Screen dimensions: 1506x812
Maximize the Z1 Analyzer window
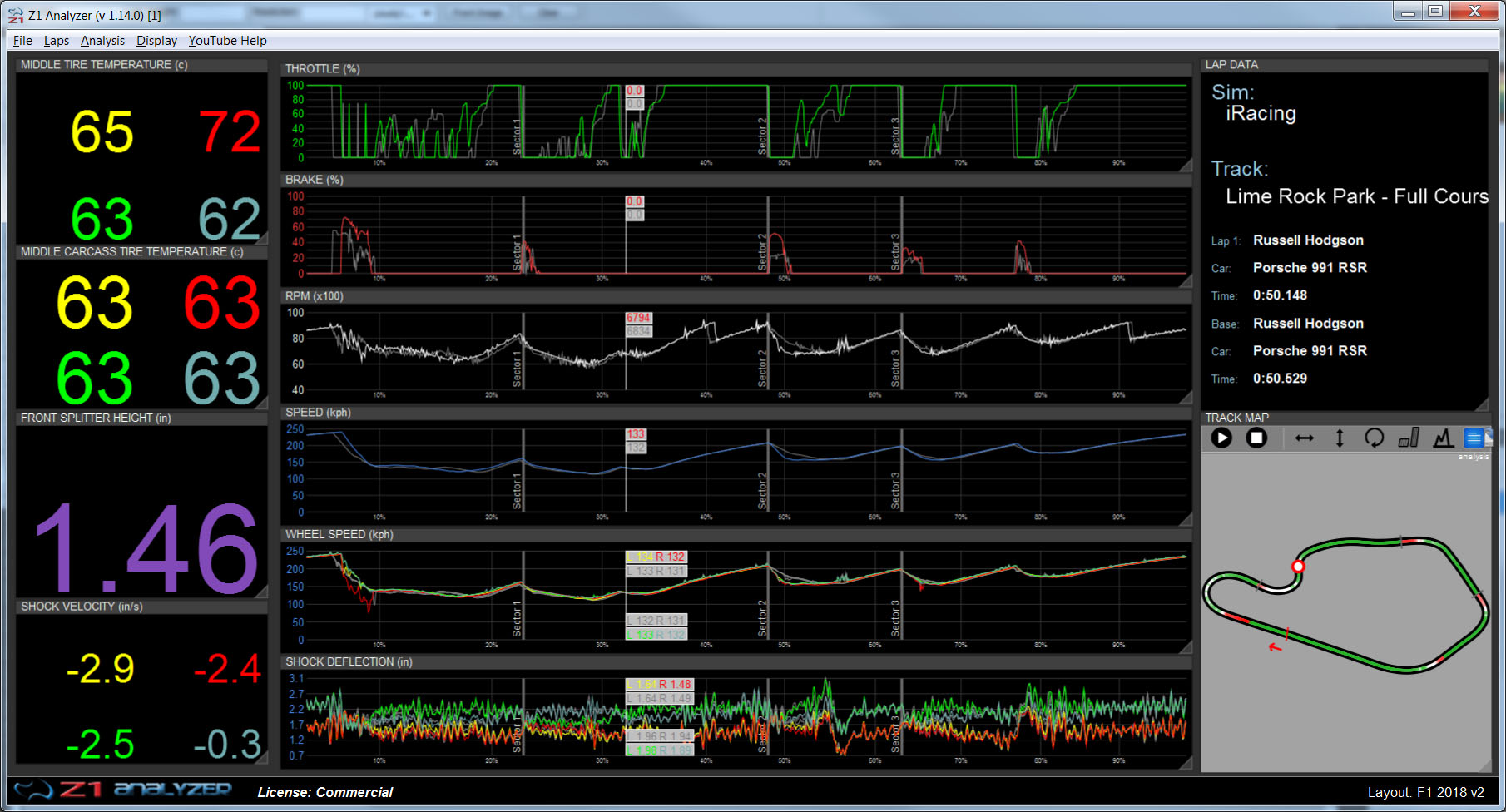click(1435, 11)
